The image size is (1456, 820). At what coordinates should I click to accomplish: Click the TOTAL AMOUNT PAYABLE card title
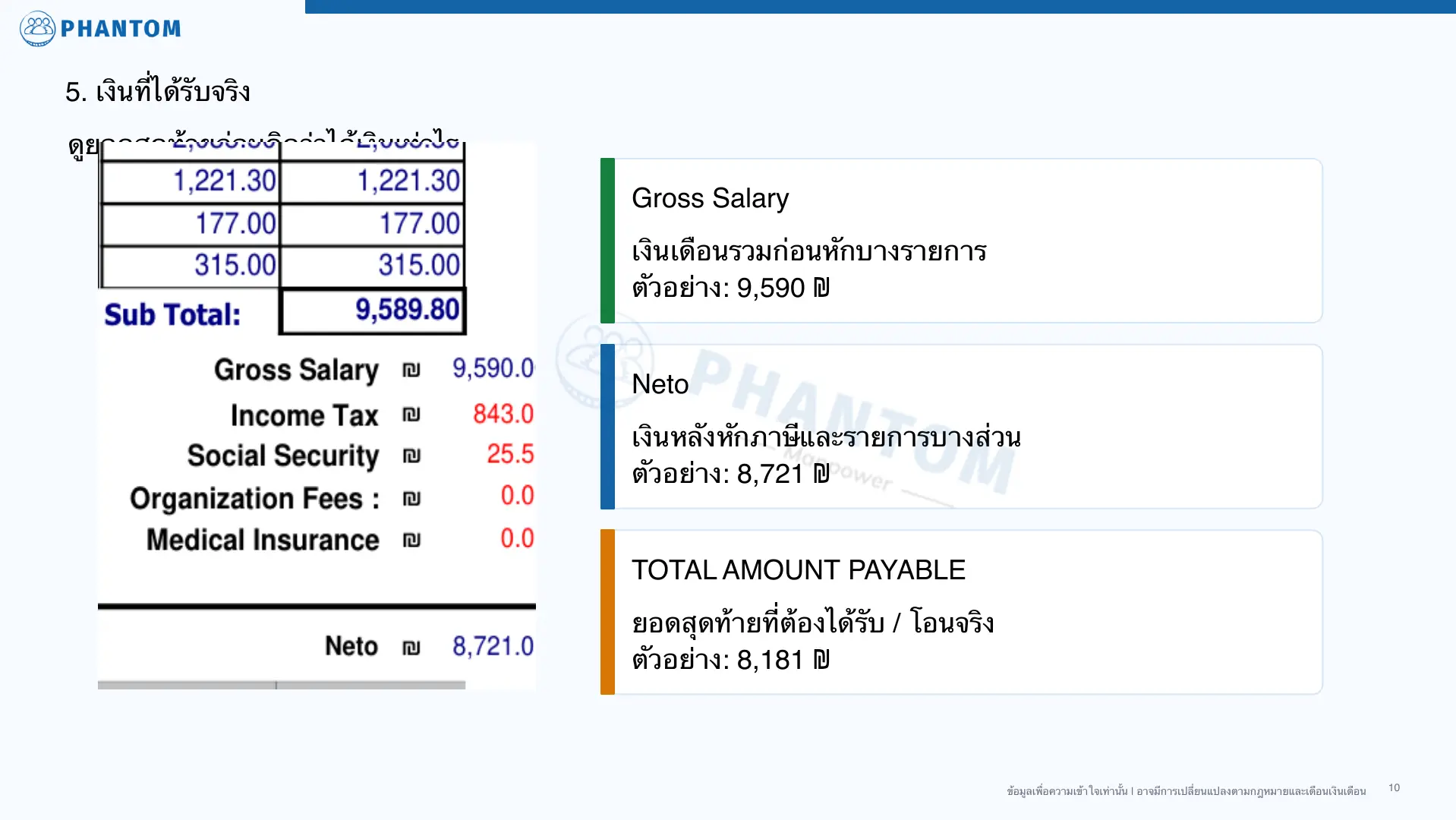click(798, 570)
